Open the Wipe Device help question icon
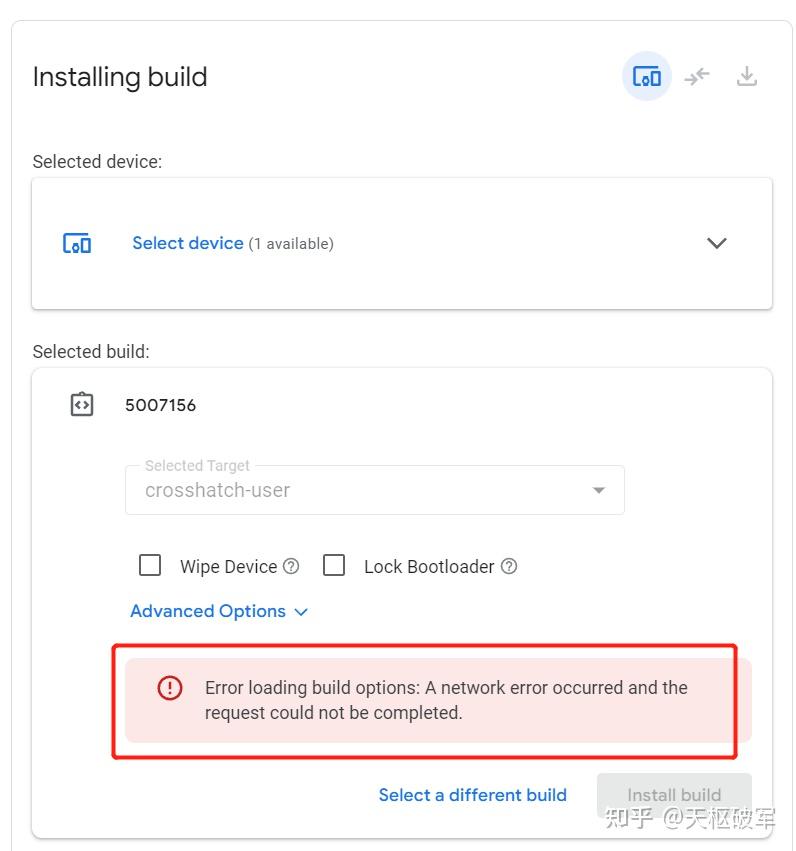The width and height of the screenshot is (796, 851). click(x=291, y=566)
